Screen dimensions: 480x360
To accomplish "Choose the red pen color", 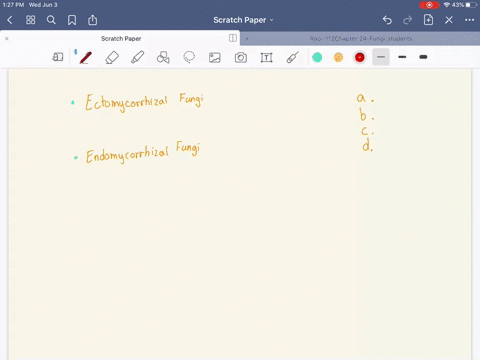I will [360, 57].
